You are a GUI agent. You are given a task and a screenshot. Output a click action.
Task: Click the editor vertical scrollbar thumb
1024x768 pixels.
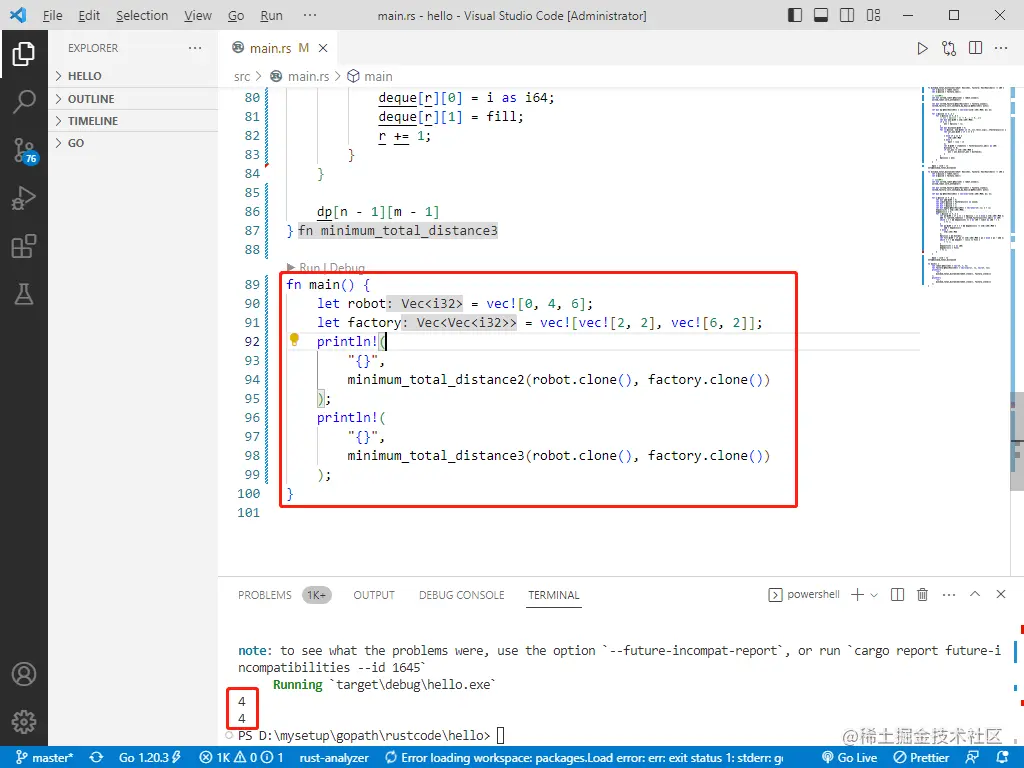[x=1017, y=441]
